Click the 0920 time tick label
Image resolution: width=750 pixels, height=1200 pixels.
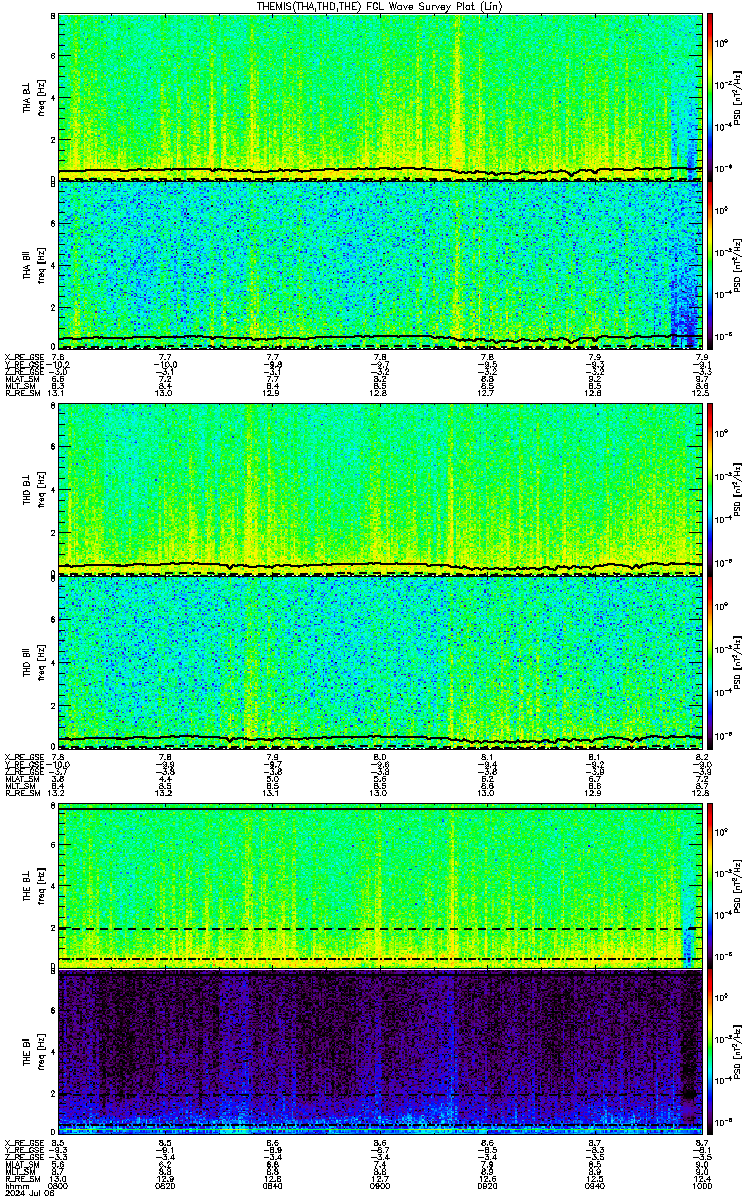point(487,1187)
